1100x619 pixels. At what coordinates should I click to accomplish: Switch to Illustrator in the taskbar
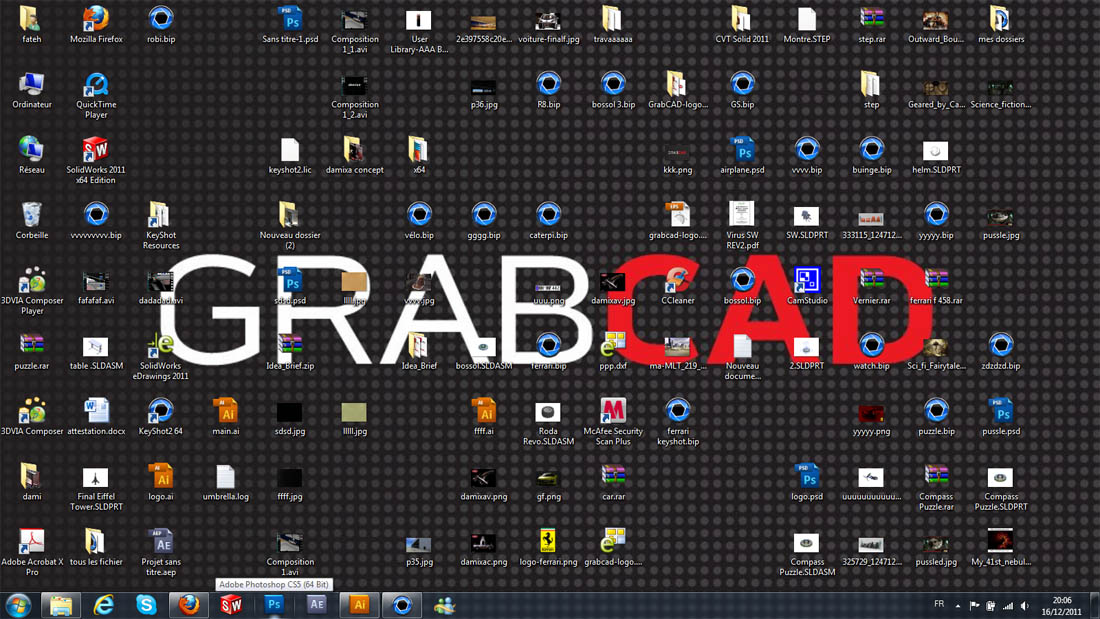359,605
